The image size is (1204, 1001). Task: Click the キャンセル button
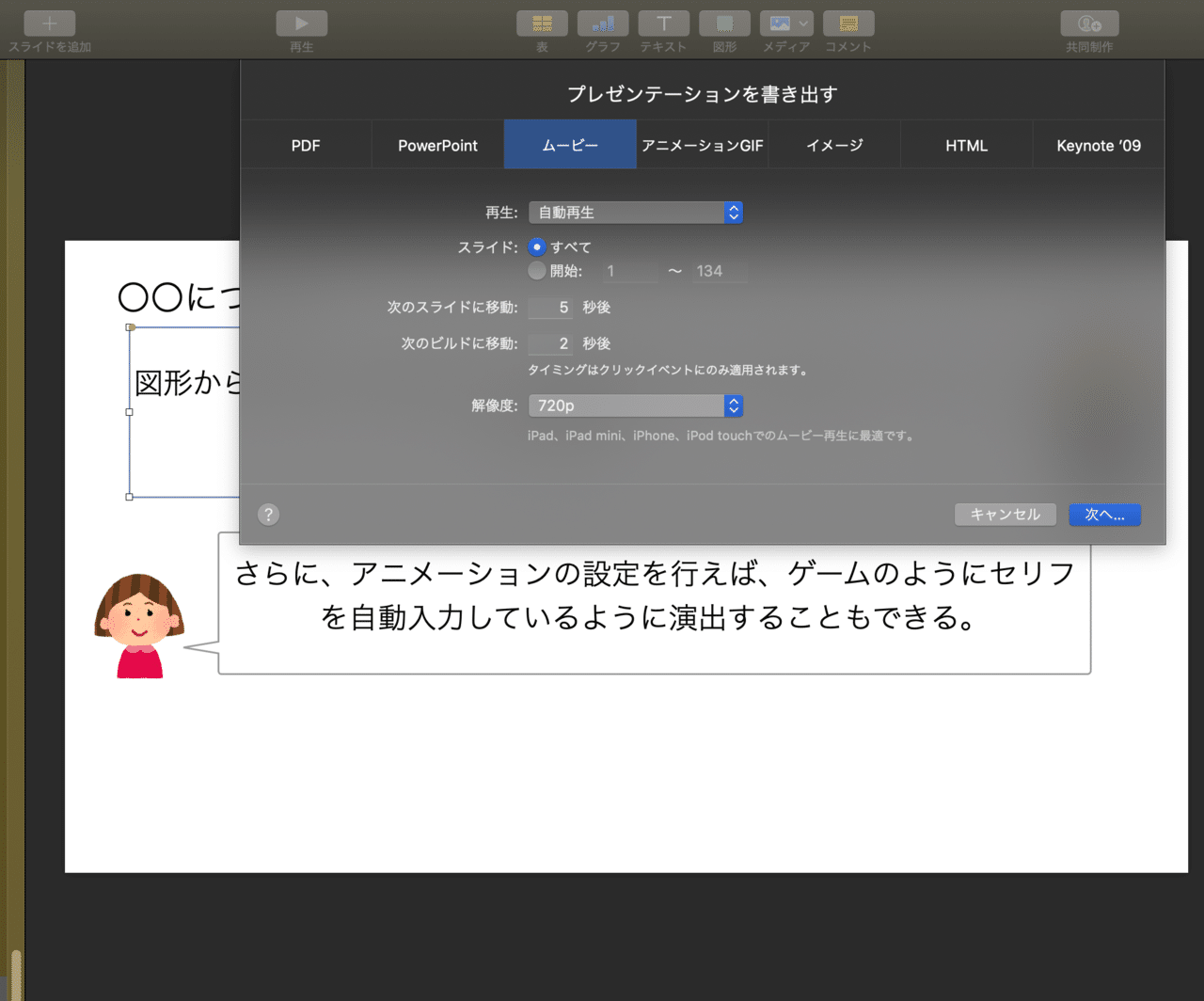click(1005, 515)
